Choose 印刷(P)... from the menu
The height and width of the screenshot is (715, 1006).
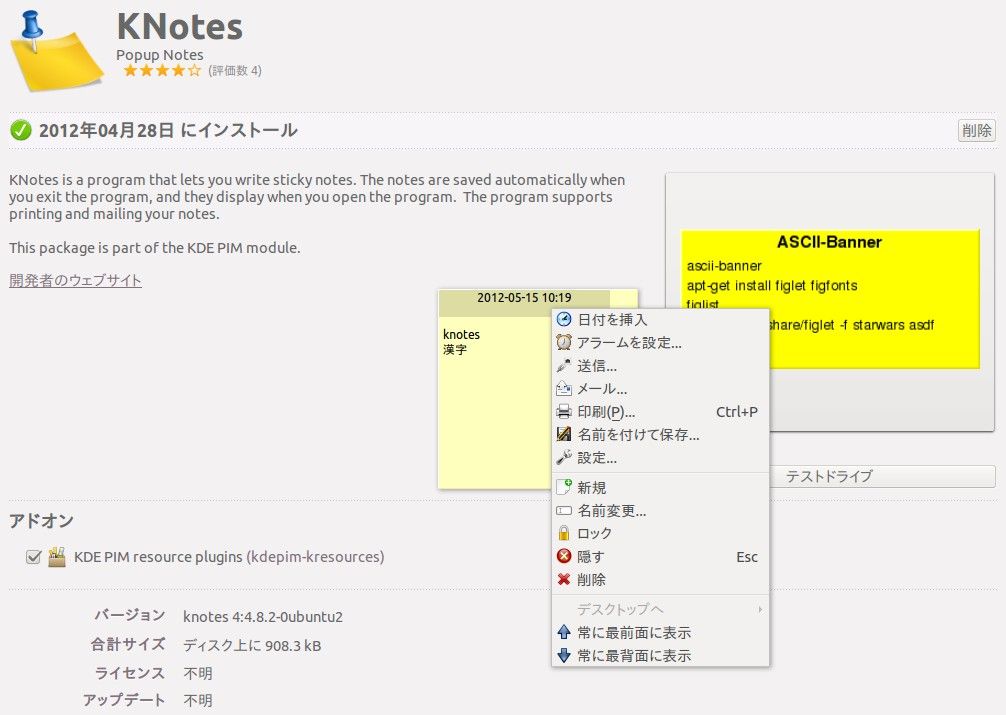660,412
